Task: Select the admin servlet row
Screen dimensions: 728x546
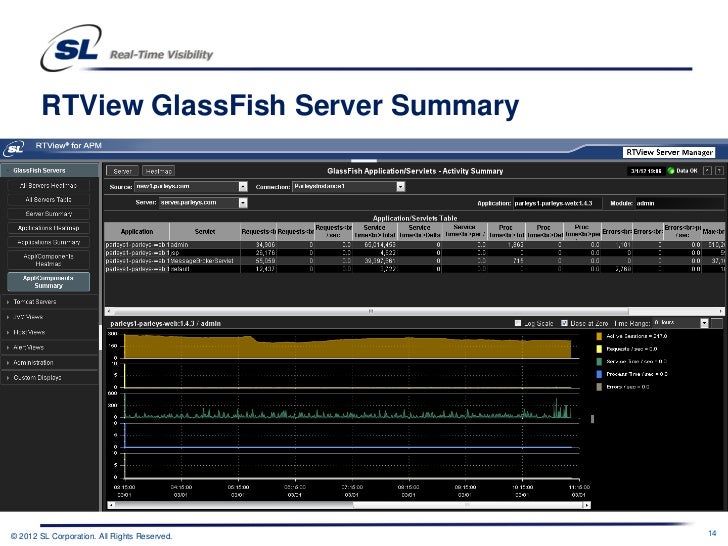Action: (x=414, y=245)
